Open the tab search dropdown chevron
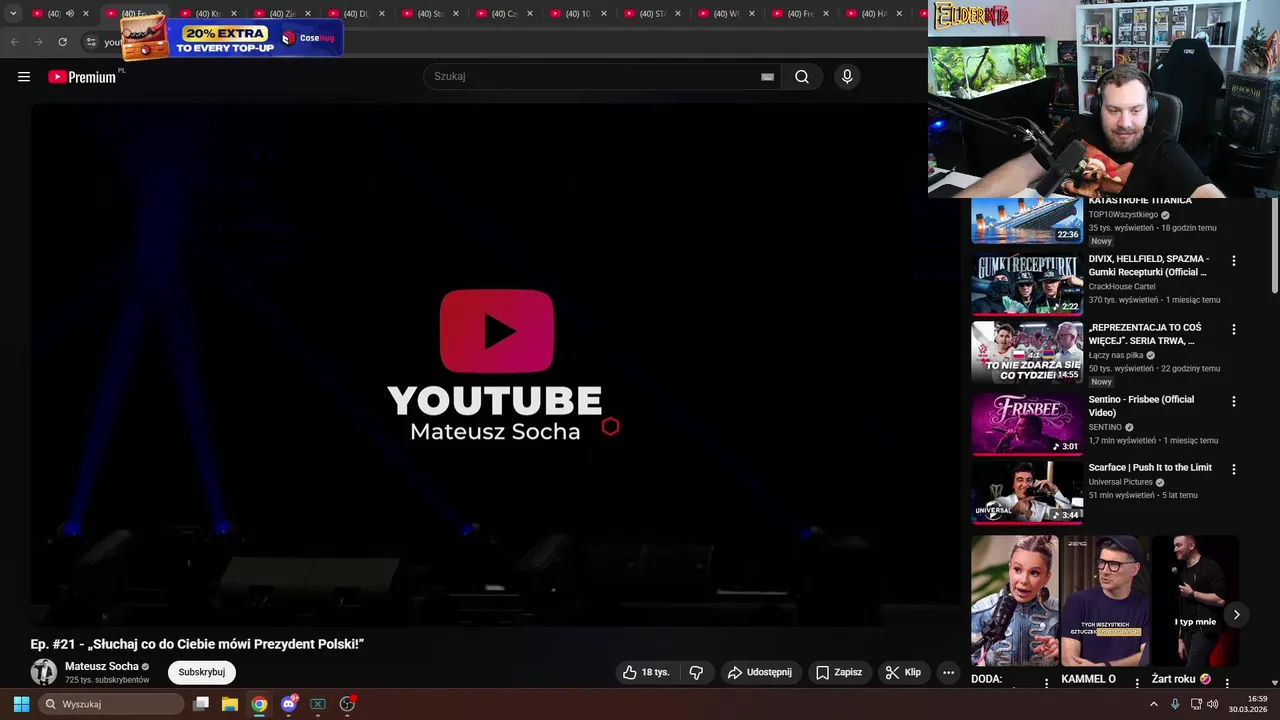The image size is (1280, 720). 13,13
